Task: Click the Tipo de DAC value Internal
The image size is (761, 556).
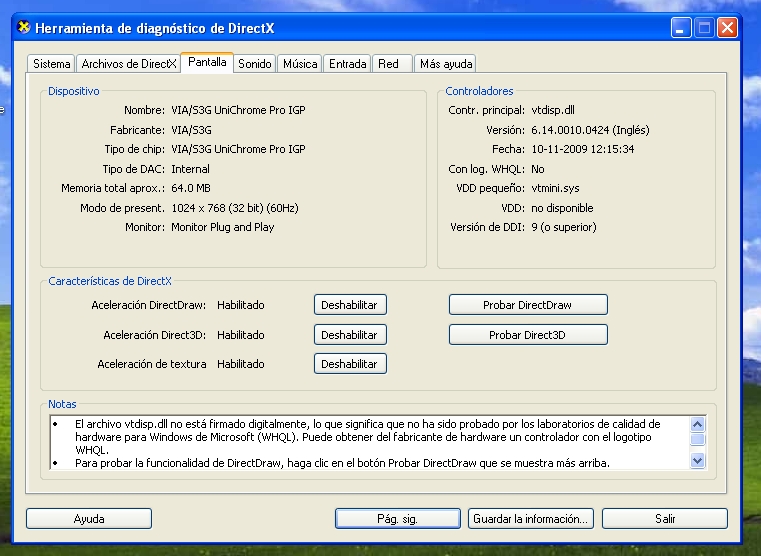Action: [190, 169]
